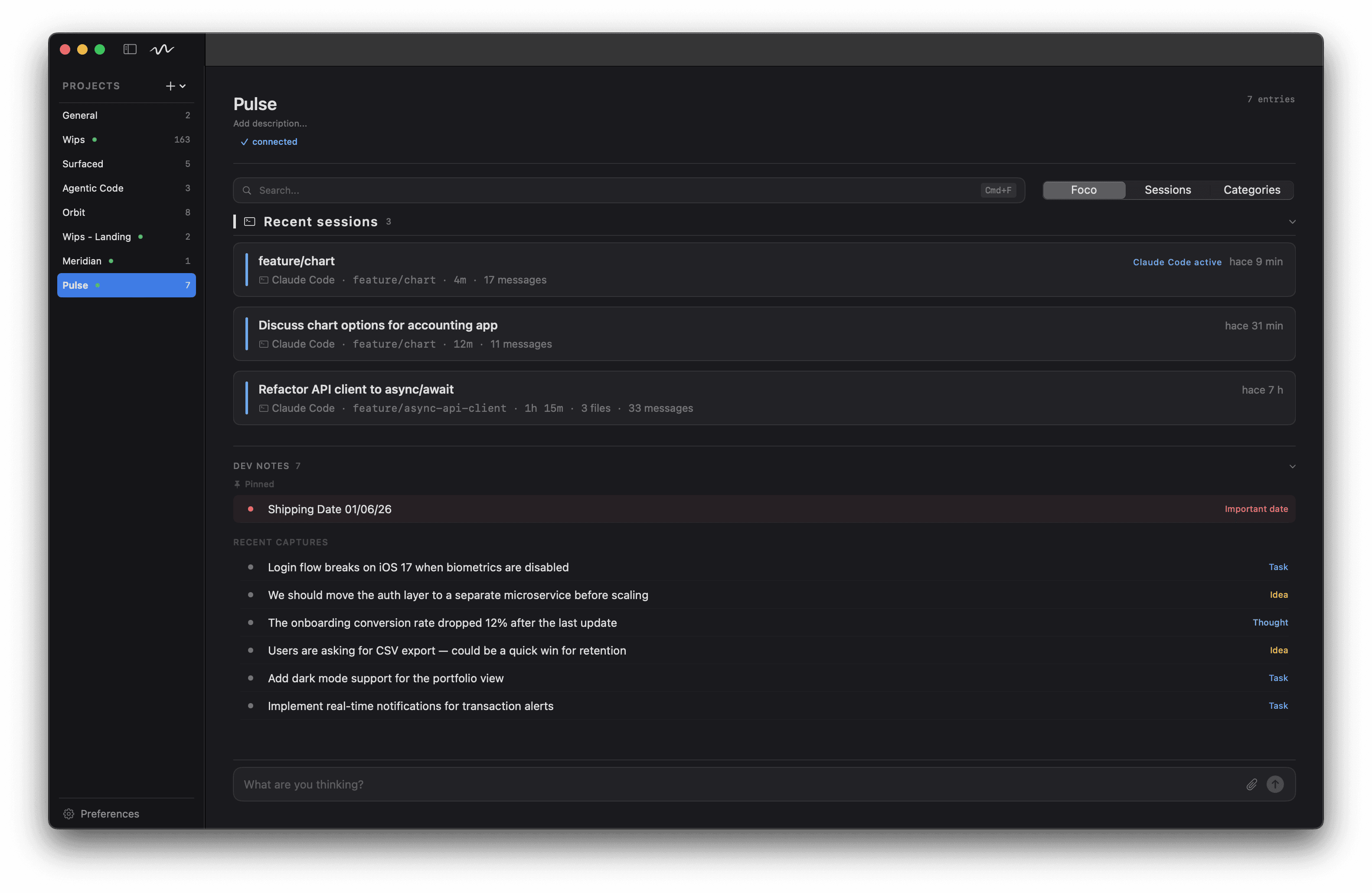Click the waveform app logo icon

[x=162, y=49]
